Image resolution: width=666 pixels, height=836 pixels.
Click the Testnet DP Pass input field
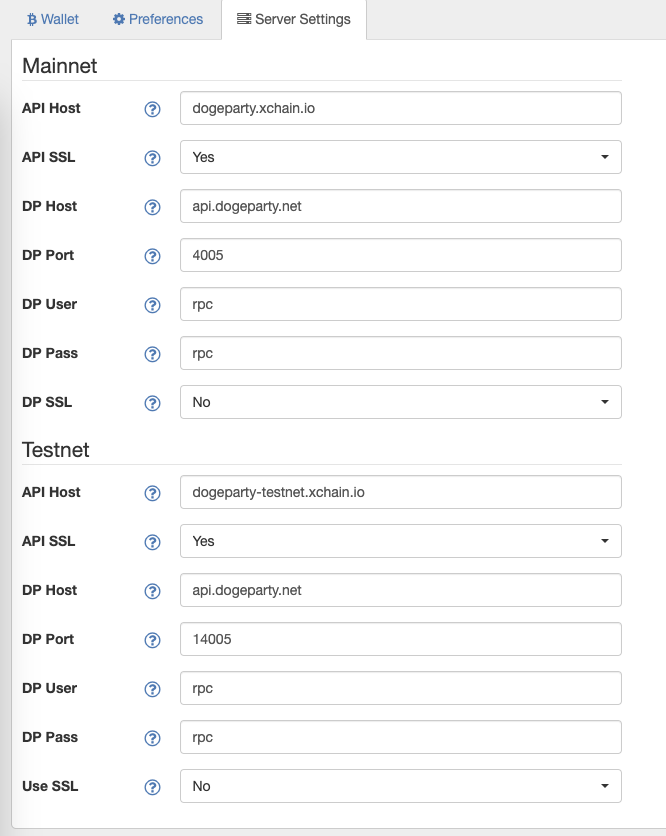(400, 737)
